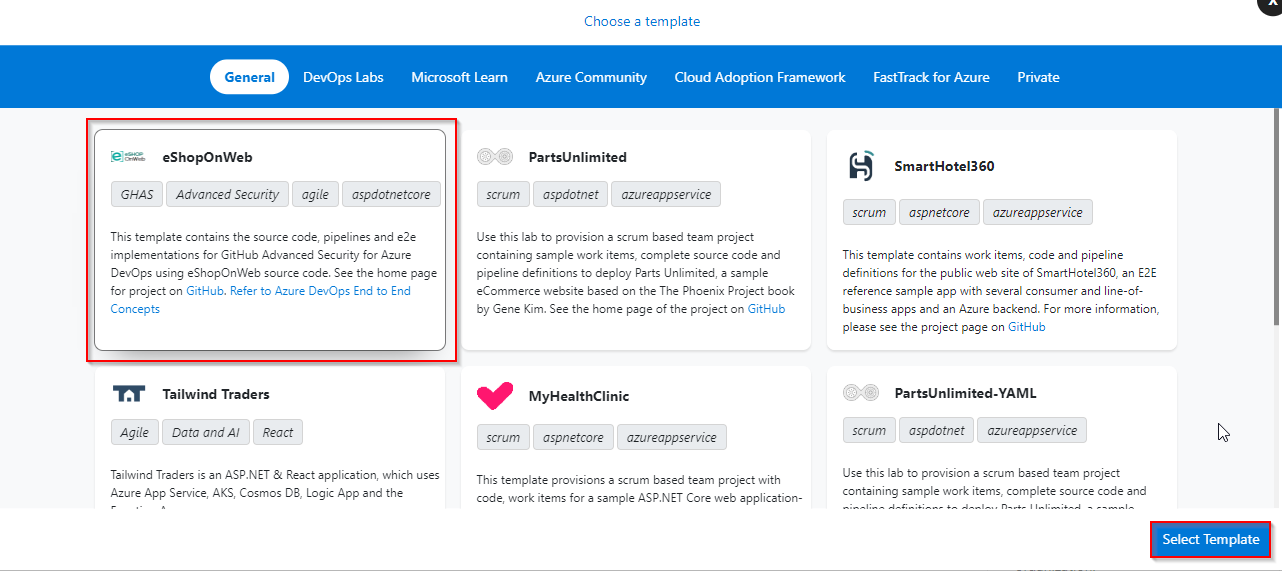Click the Choose a template heading
Image resolution: width=1282 pixels, height=571 pixels.
(642, 21)
